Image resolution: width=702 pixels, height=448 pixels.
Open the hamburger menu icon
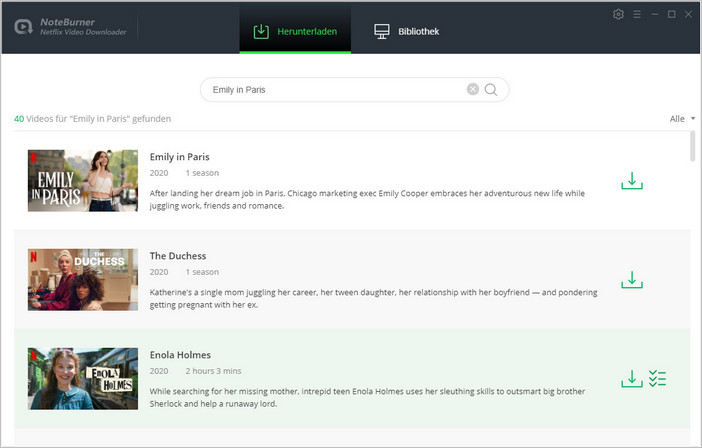click(x=637, y=15)
